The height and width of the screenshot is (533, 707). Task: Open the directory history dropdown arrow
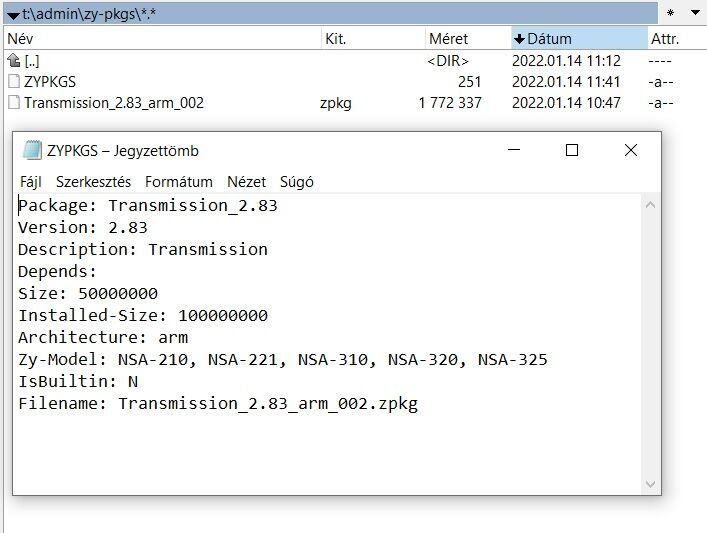[x=13, y=15]
